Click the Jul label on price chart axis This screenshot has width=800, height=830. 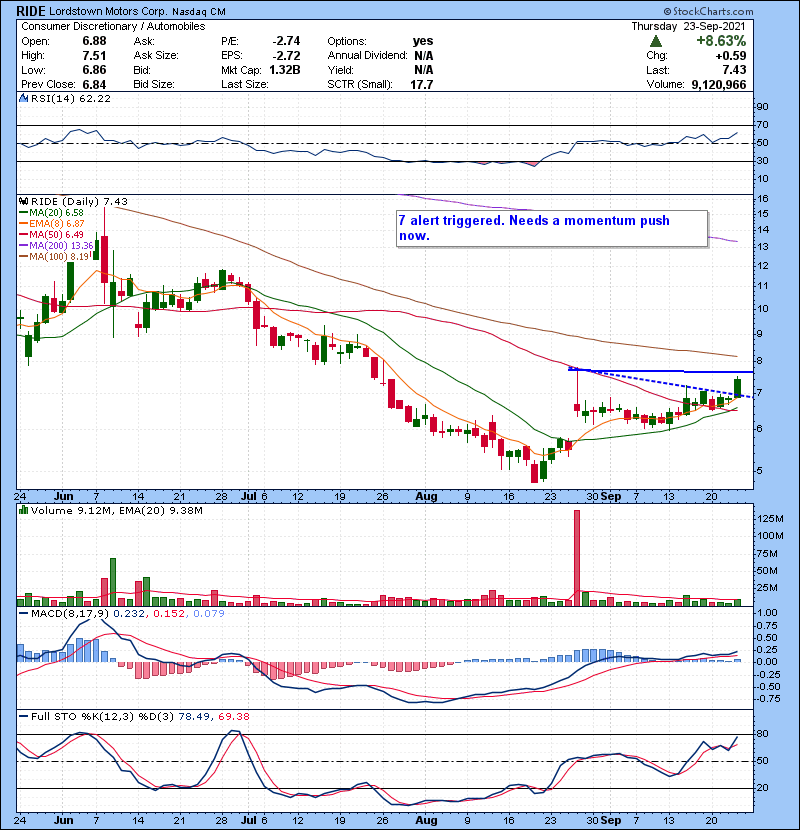[x=249, y=497]
